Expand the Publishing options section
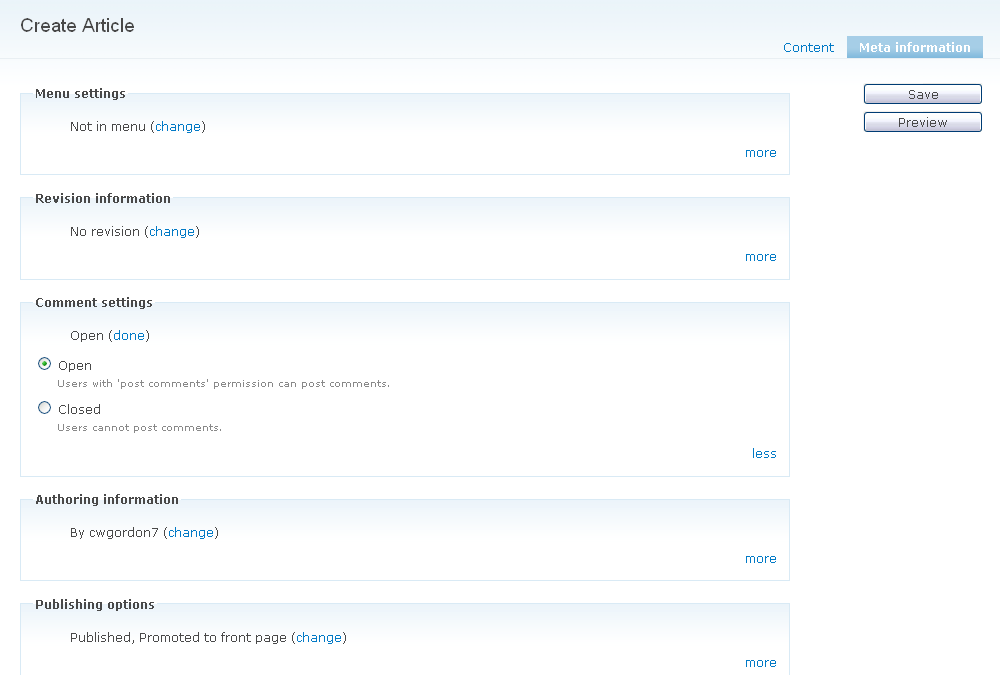The width and height of the screenshot is (1000, 675). click(x=761, y=662)
